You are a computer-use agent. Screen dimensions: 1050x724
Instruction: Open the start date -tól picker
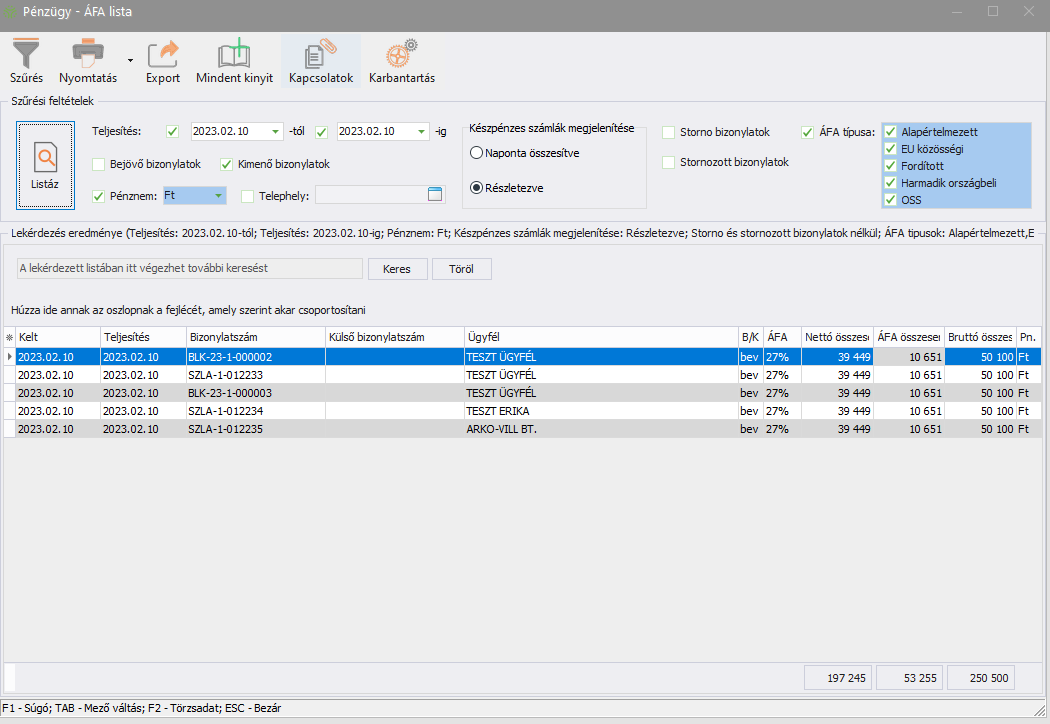click(275, 132)
